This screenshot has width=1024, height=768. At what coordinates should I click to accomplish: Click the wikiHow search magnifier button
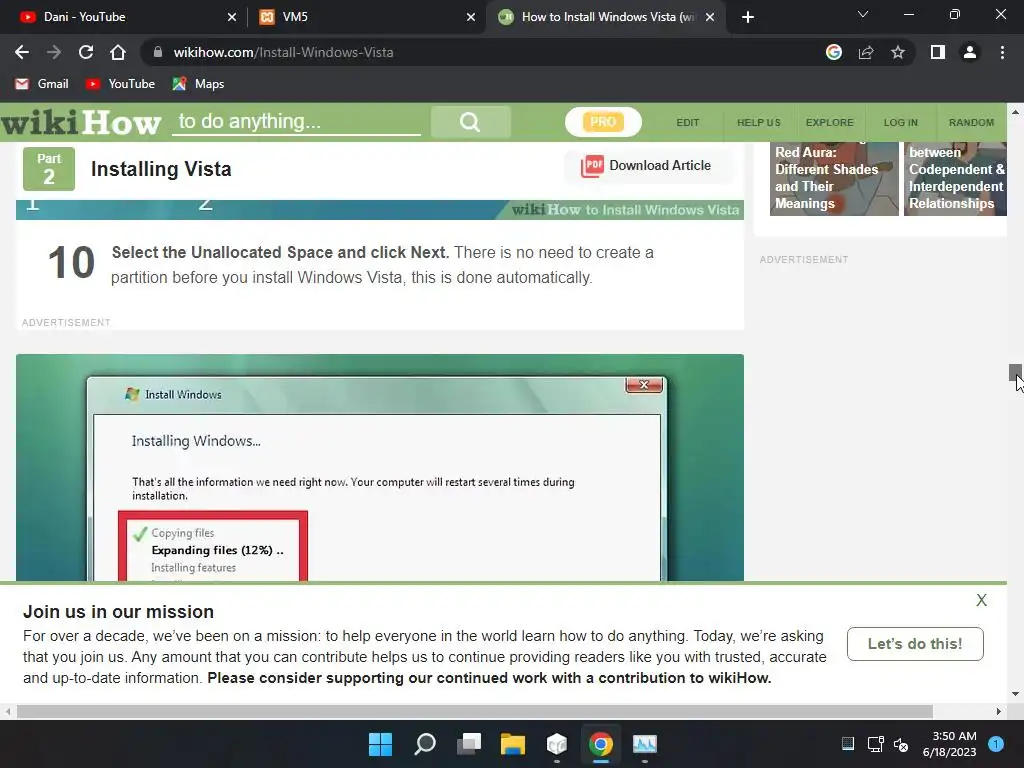coord(470,122)
